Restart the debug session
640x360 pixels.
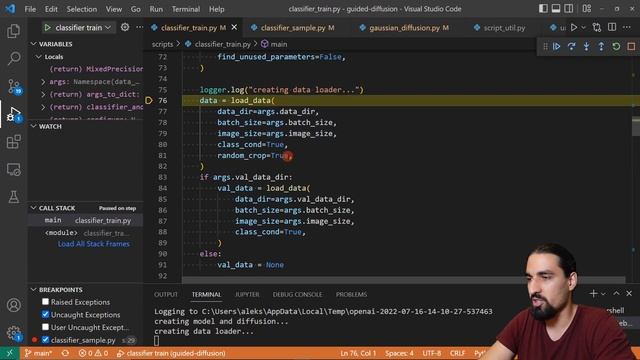(x=616, y=47)
